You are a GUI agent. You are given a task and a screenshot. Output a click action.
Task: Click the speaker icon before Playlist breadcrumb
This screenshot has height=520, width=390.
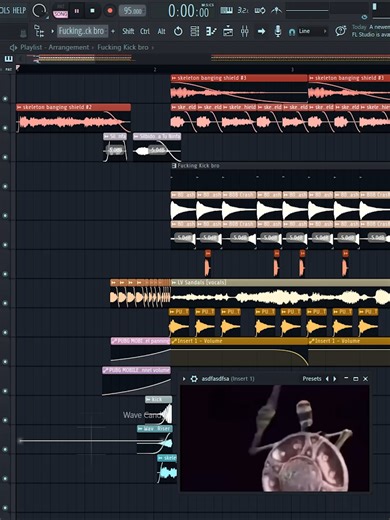pyautogui.click(x=14, y=47)
